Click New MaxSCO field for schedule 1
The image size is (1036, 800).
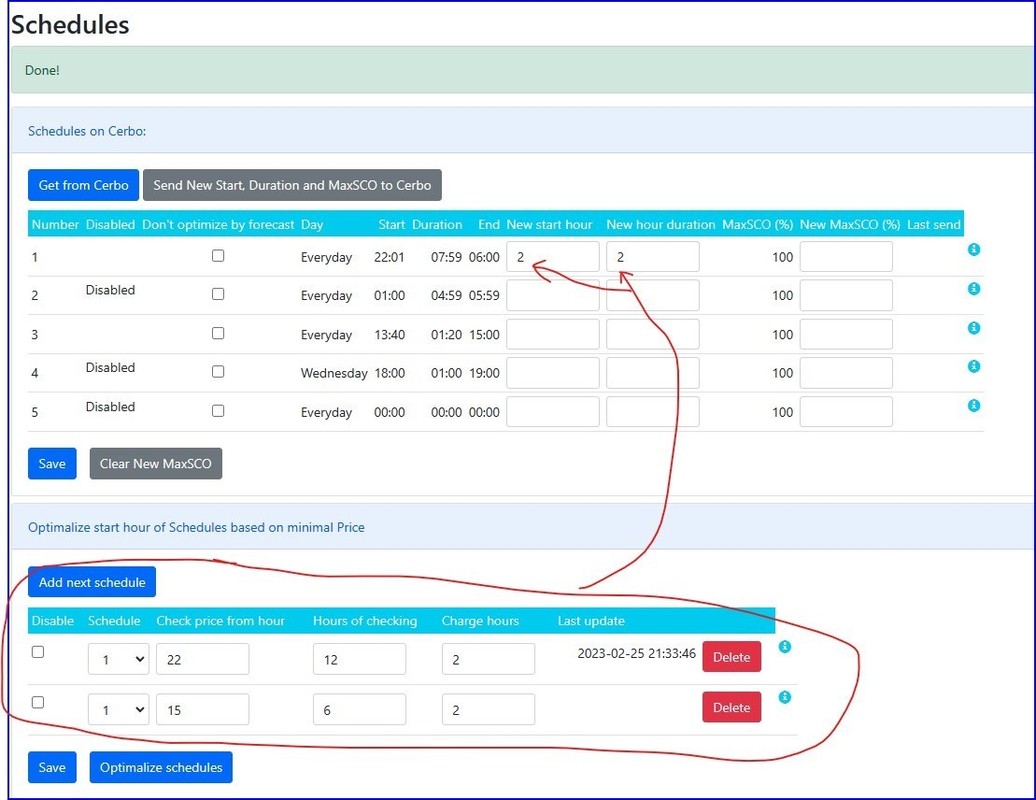846,257
